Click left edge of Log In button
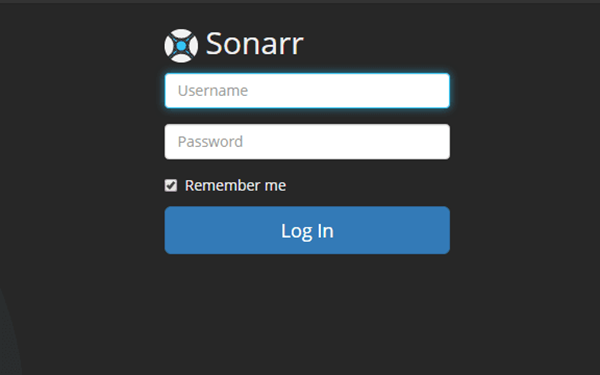600x375 pixels. point(170,230)
